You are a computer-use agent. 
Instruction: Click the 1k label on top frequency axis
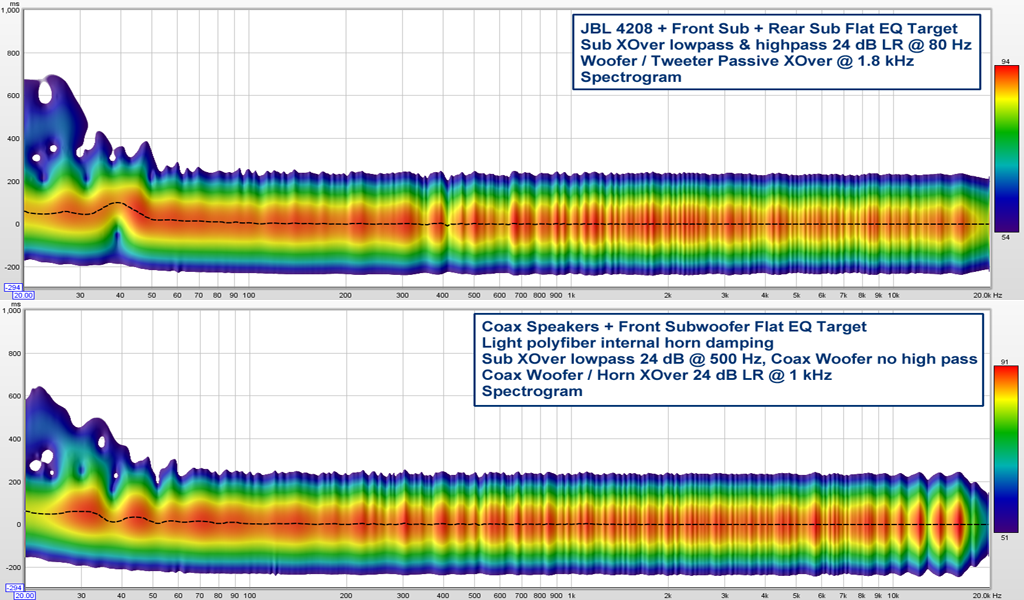point(570,296)
